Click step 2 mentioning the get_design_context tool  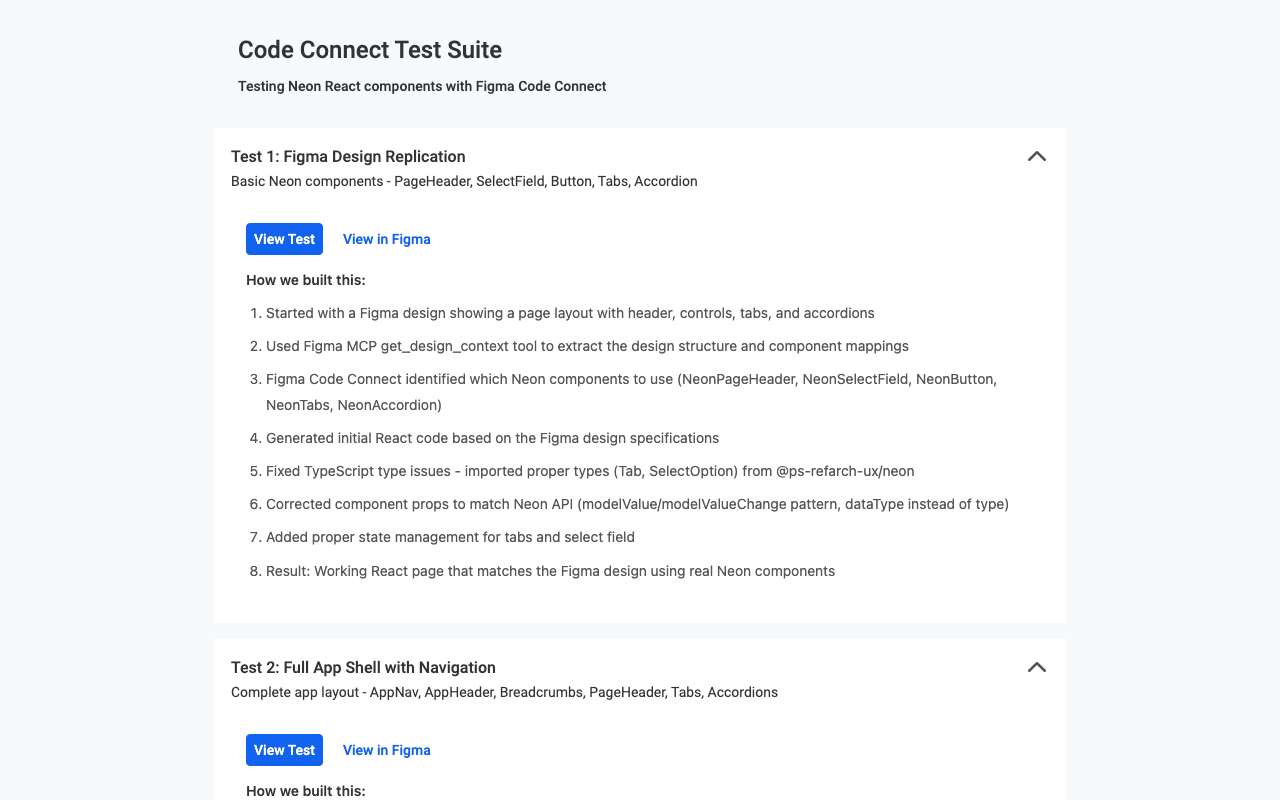[587, 346]
